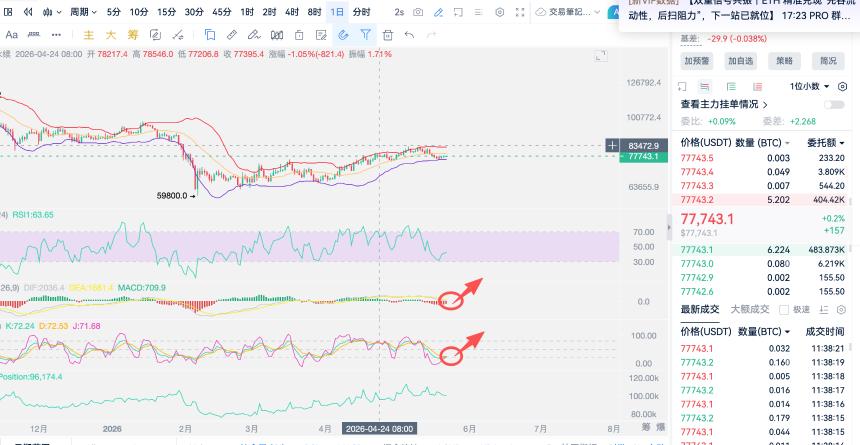This screenshot has width=860, height=445.
Task: Click the 加自选 button
Action: click(x=740, y=61)
